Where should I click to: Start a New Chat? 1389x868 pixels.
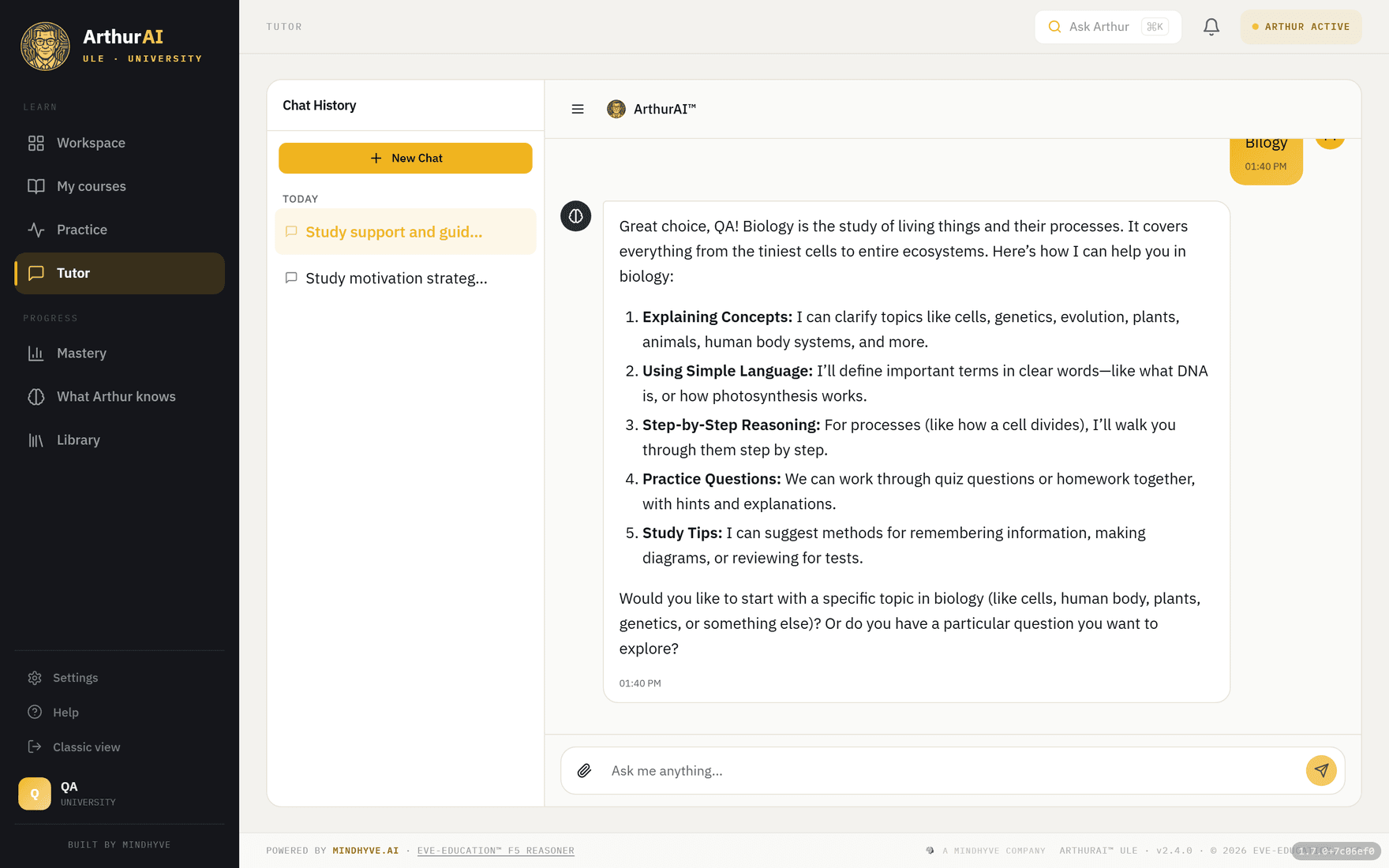tap(405, 158)
